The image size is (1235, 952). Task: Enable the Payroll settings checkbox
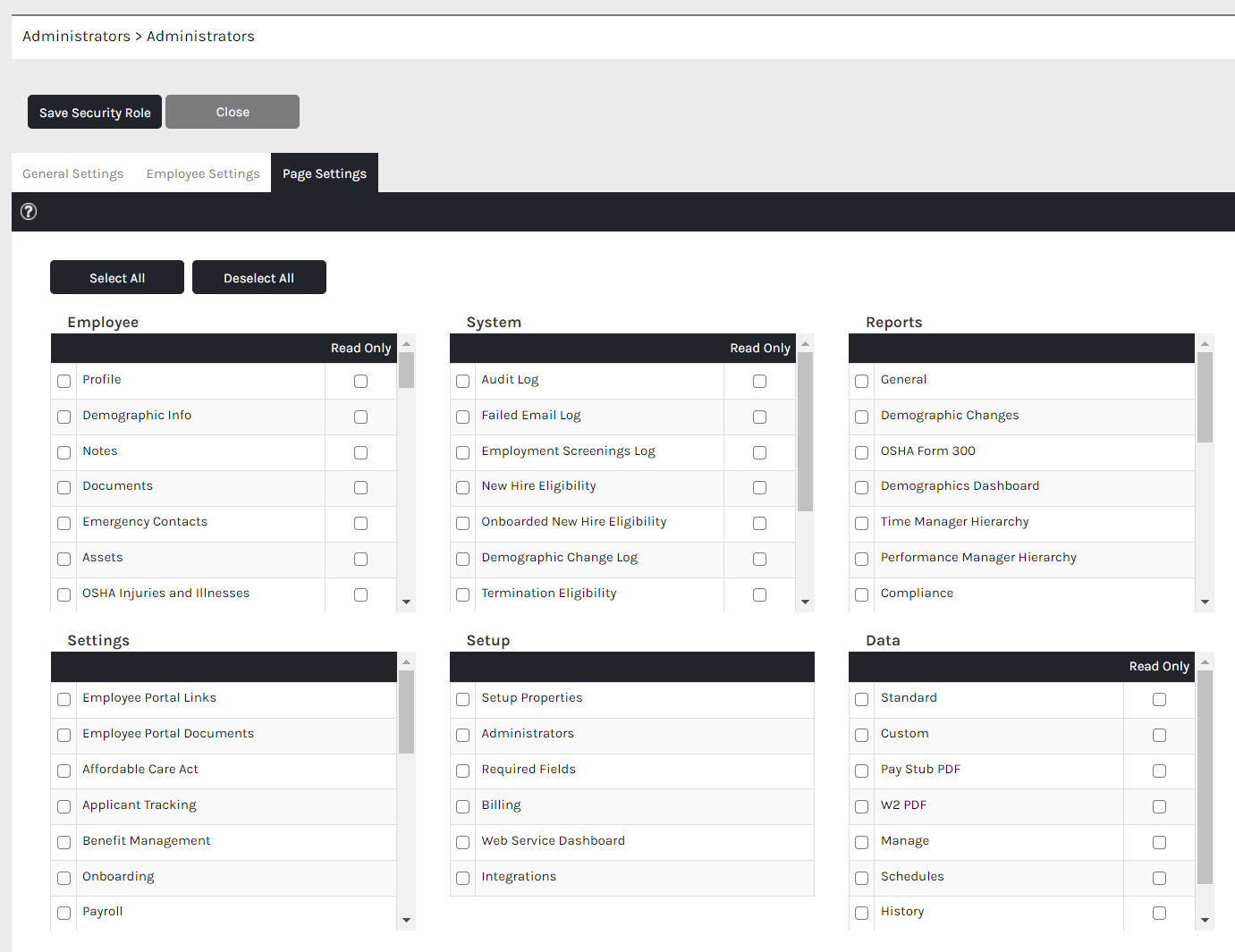[64, 913]
